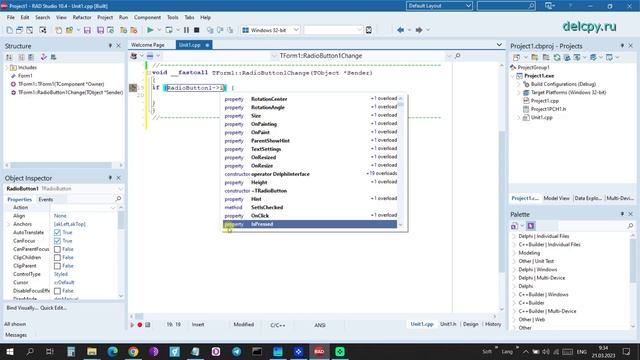Screen dimensions: 640x360
Task: Open Windows Start menu
Action: tap(9, 351)
